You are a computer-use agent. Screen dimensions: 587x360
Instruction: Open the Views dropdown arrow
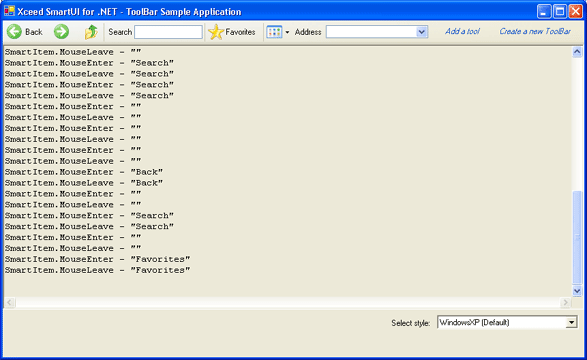point(287,32)
